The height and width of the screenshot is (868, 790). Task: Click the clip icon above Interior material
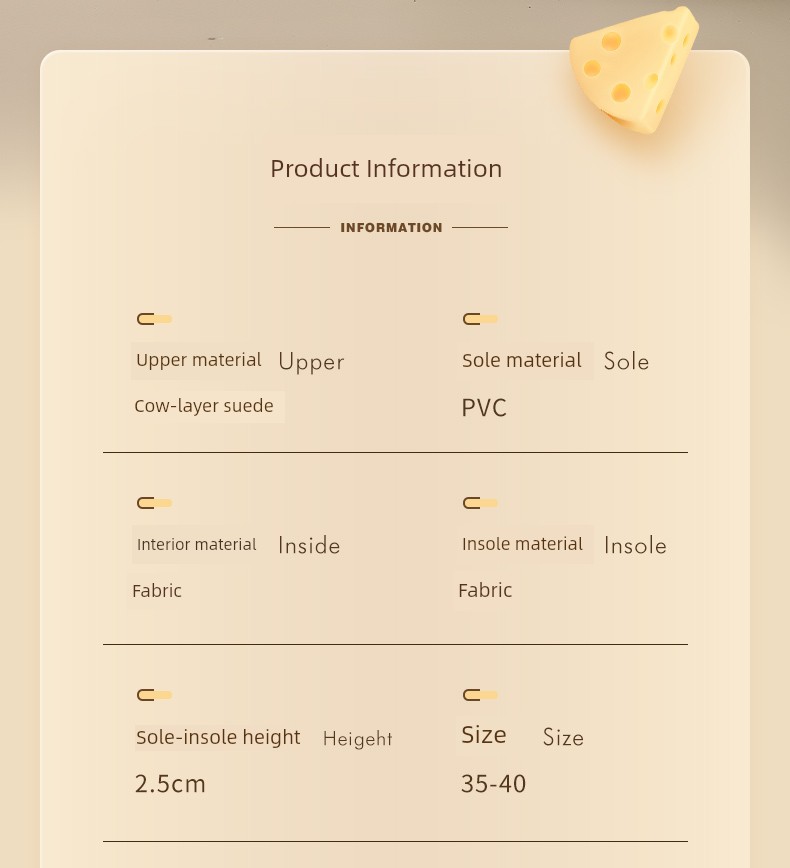(154, 503)
